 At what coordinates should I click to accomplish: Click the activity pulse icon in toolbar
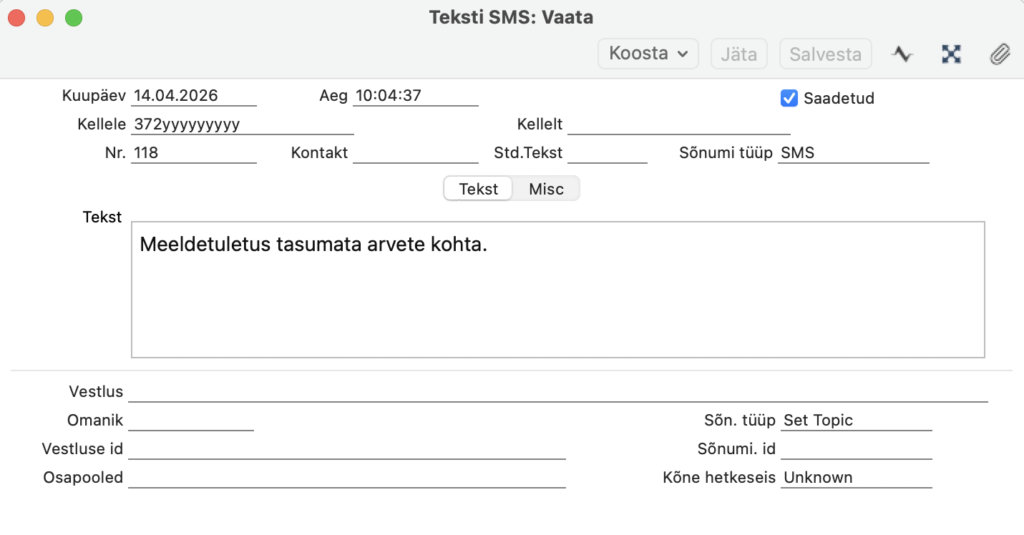point(903,54)
